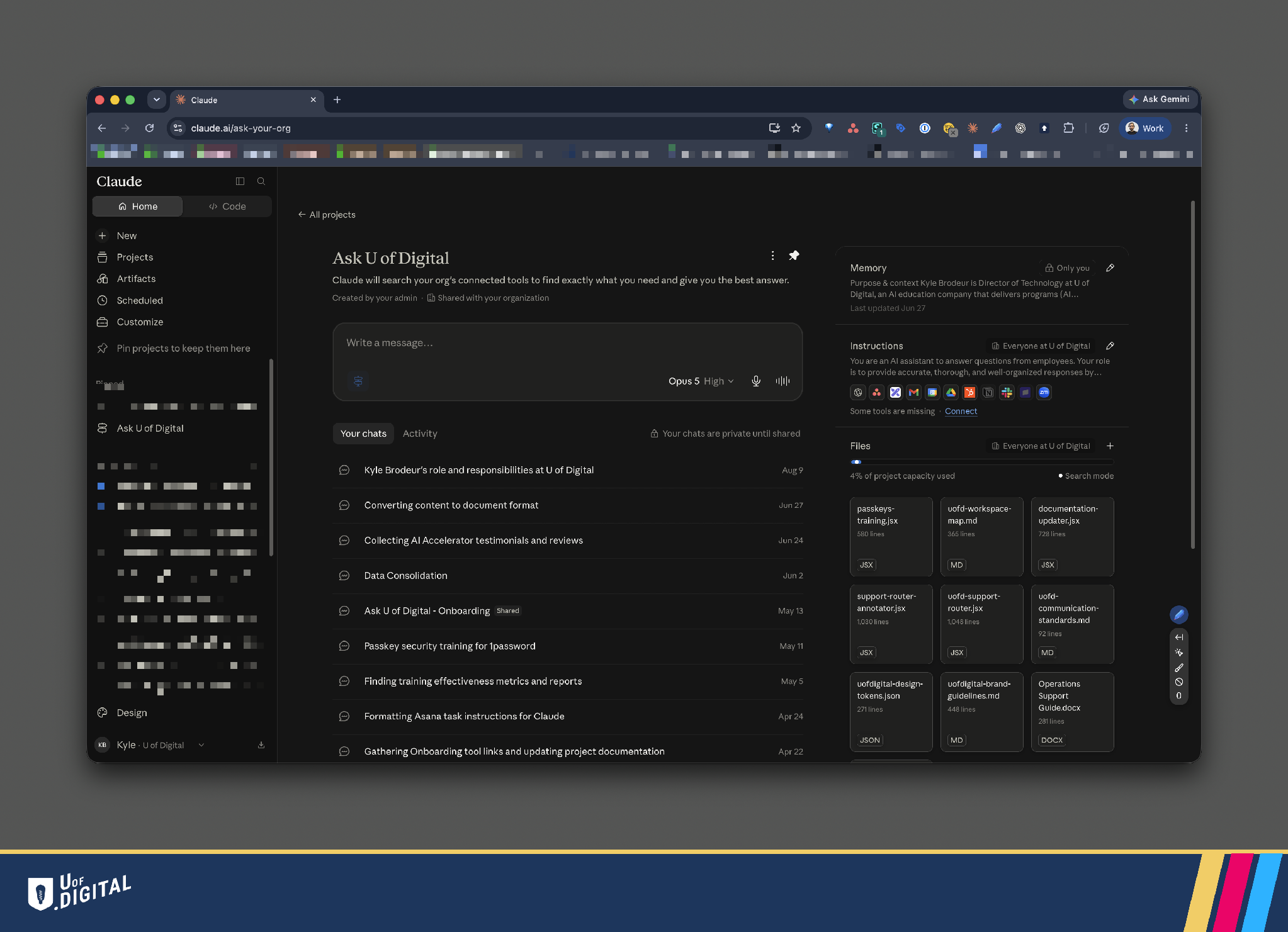Go back to All projects
The height and width of the screenshot is (932, 1288).
click(x=327, y=215)
